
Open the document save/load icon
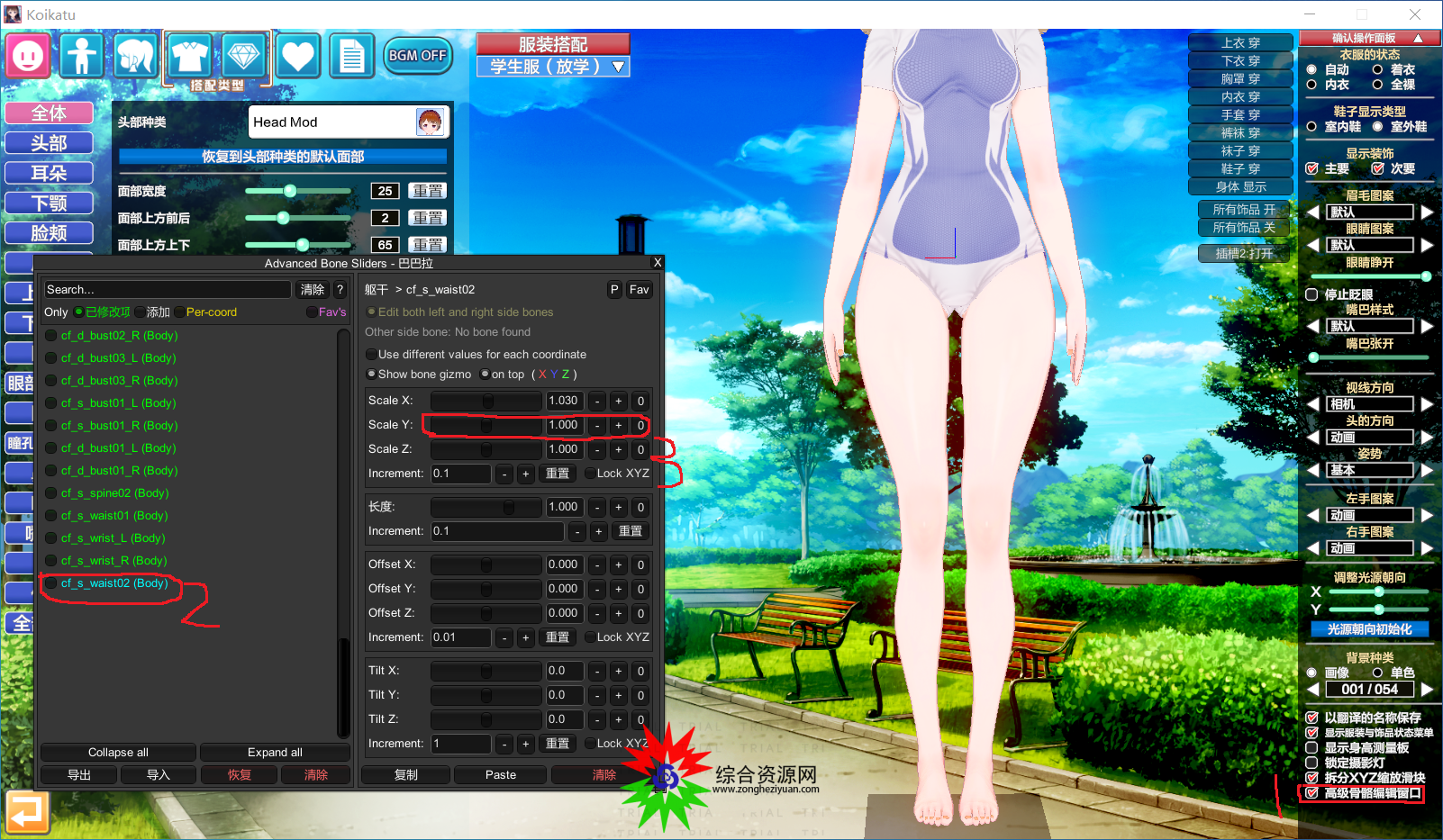[351, 56]
